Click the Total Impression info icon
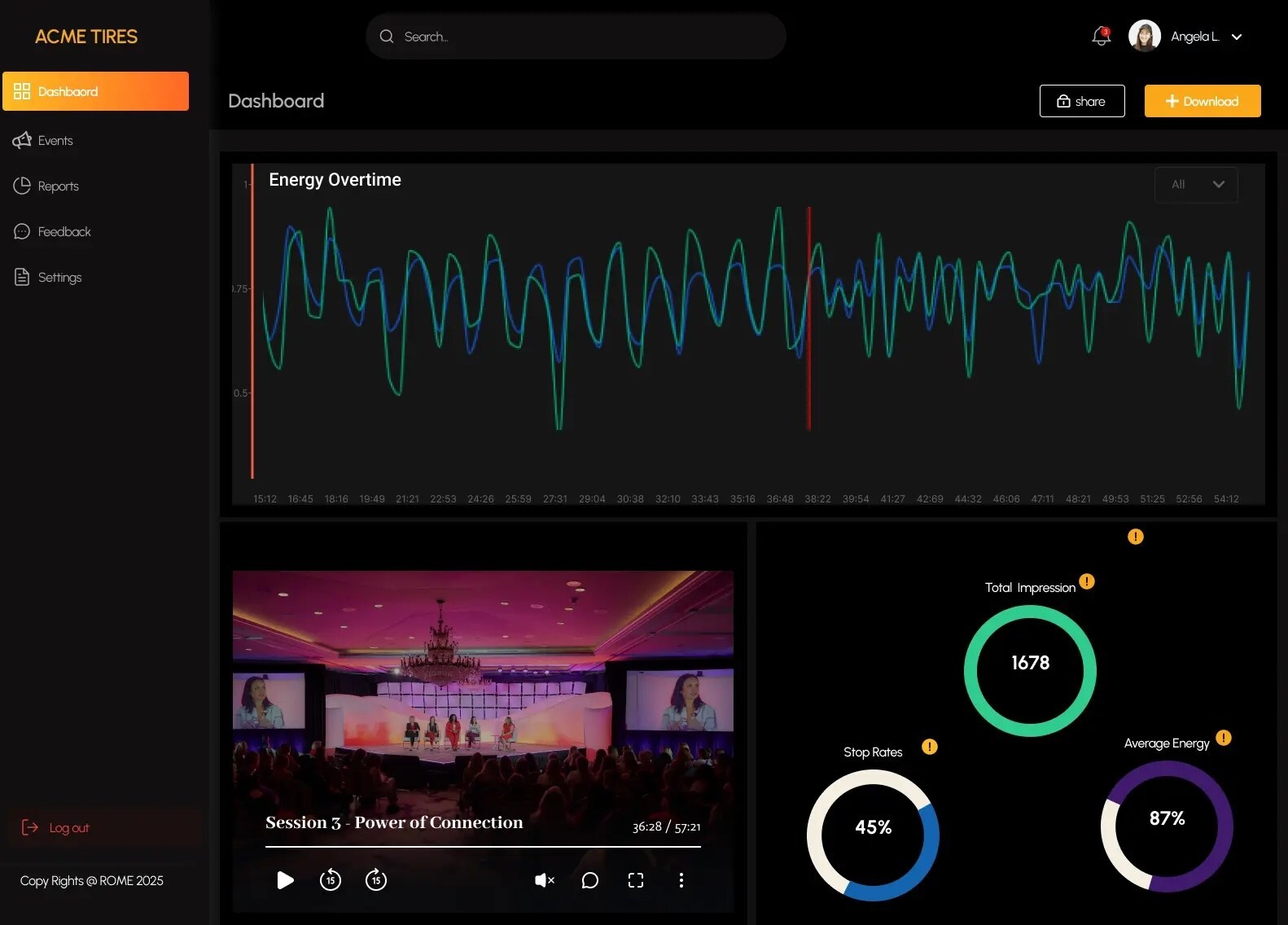This screenshot has height=925, width=1288. (x=1087, y=581)
